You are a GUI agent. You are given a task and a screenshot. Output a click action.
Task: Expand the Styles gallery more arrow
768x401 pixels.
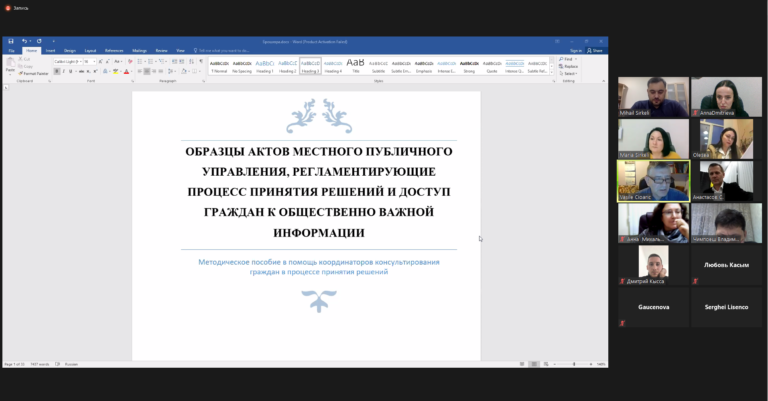(x=552, y=73)
